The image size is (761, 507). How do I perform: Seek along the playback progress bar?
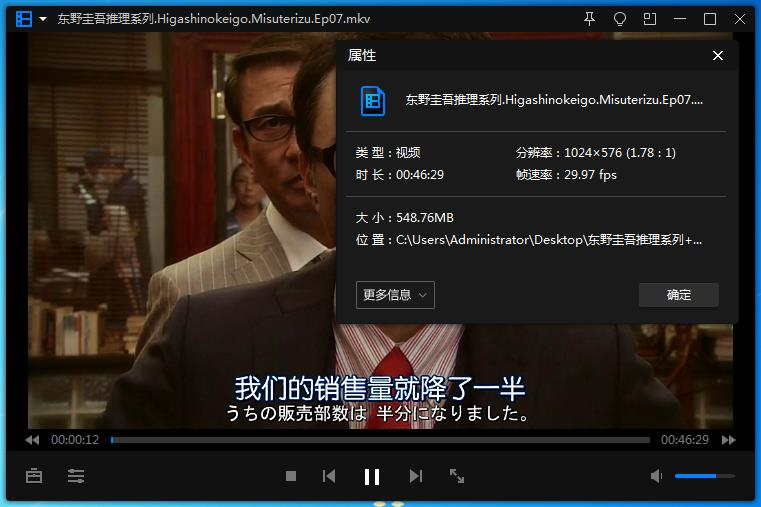point(380,440)
